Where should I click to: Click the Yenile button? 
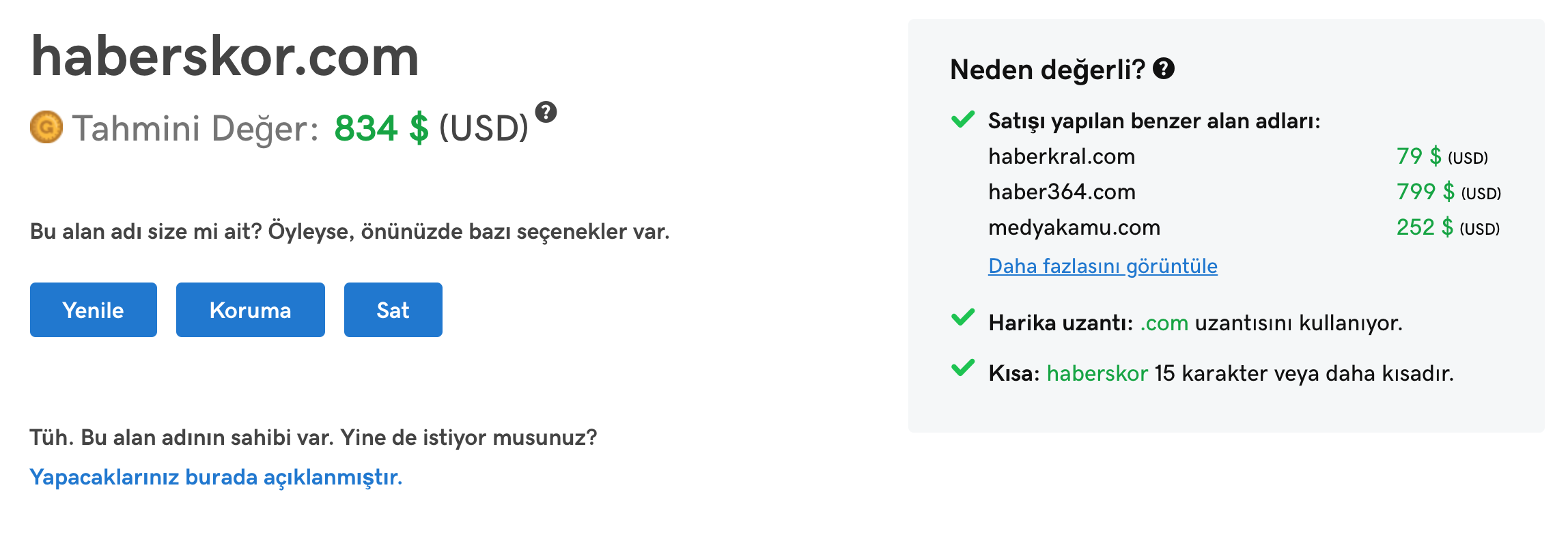tap(94, 310)
